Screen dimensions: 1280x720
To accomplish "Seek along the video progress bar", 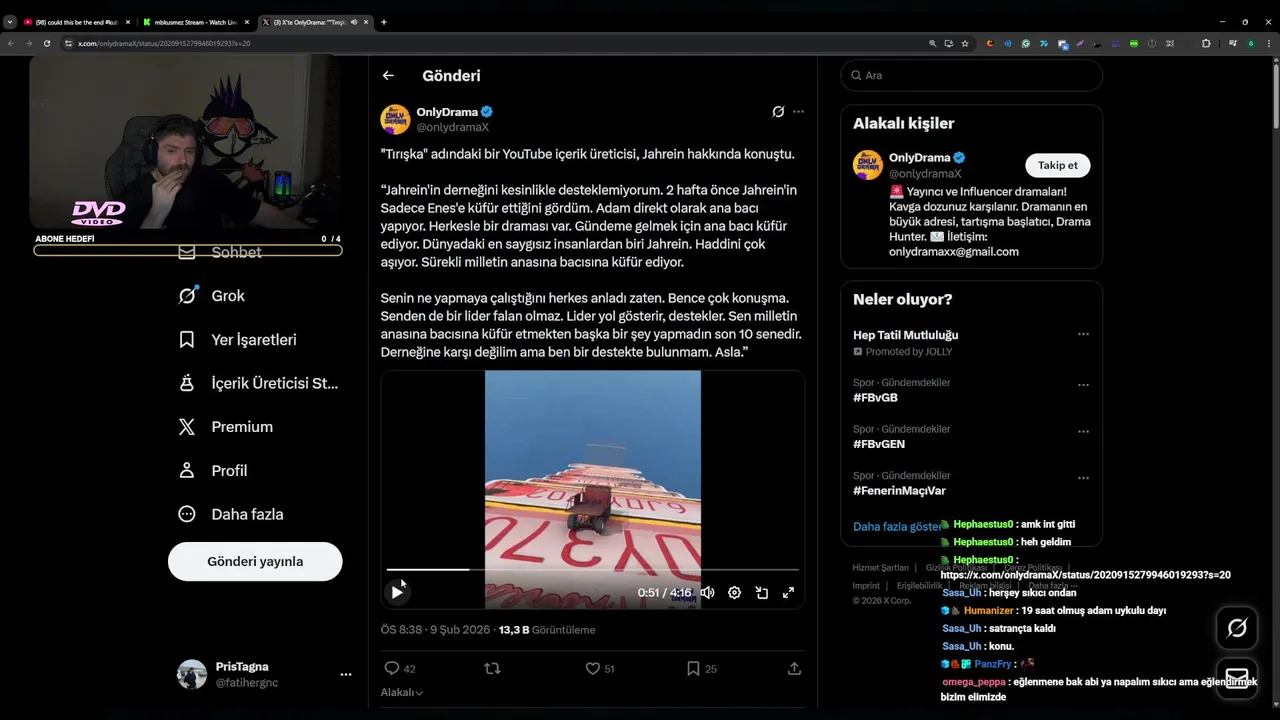I will (592, 569).
